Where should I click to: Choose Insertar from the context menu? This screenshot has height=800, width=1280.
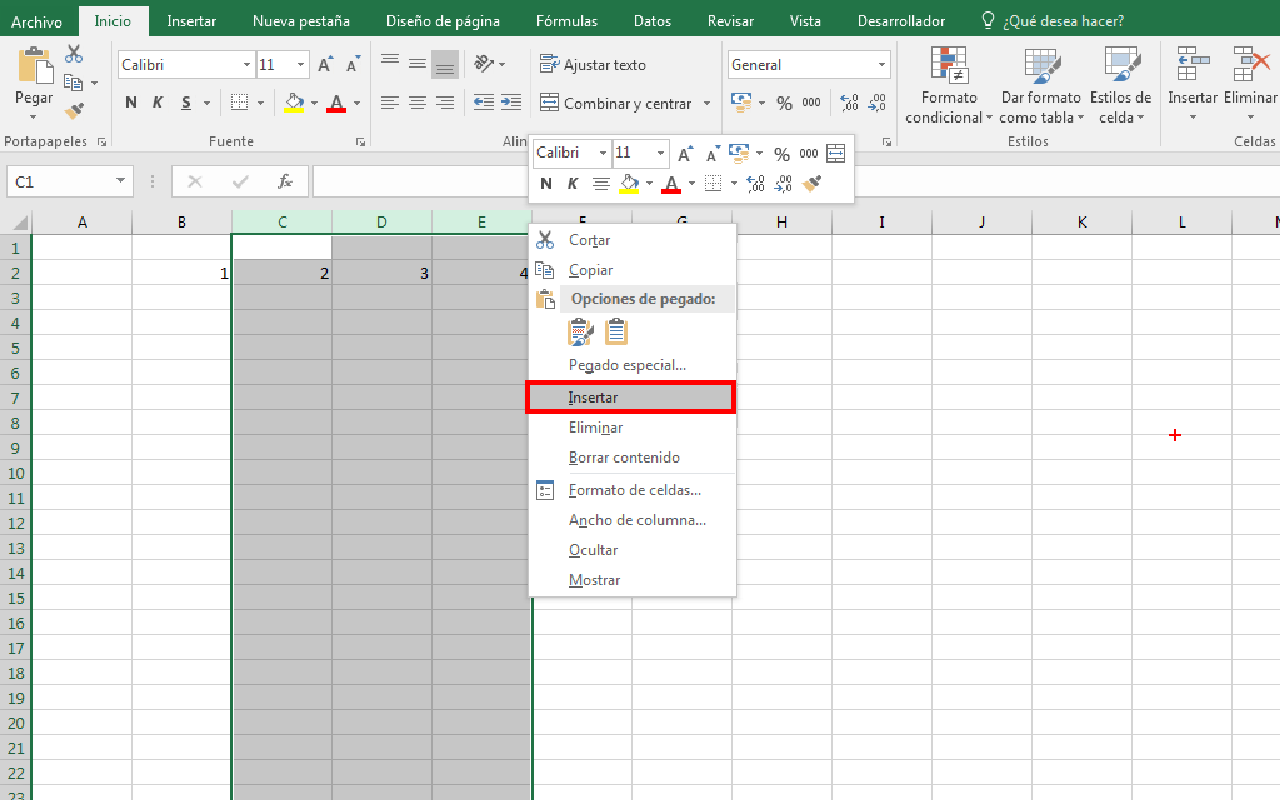[594, 396]
